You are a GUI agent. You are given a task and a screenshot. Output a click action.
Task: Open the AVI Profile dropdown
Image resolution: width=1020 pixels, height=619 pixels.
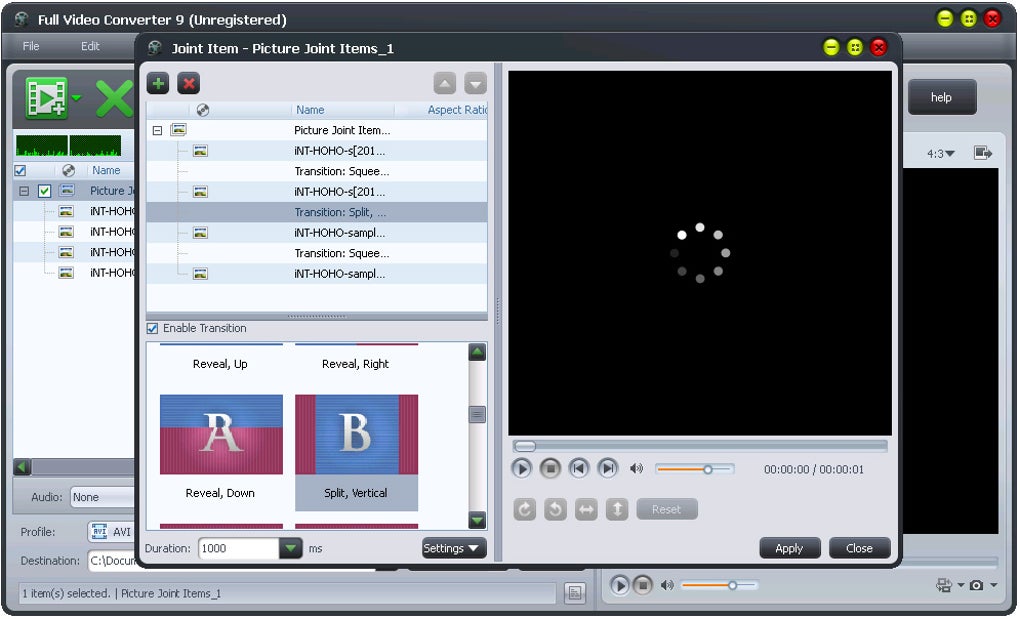coord(112,532)
